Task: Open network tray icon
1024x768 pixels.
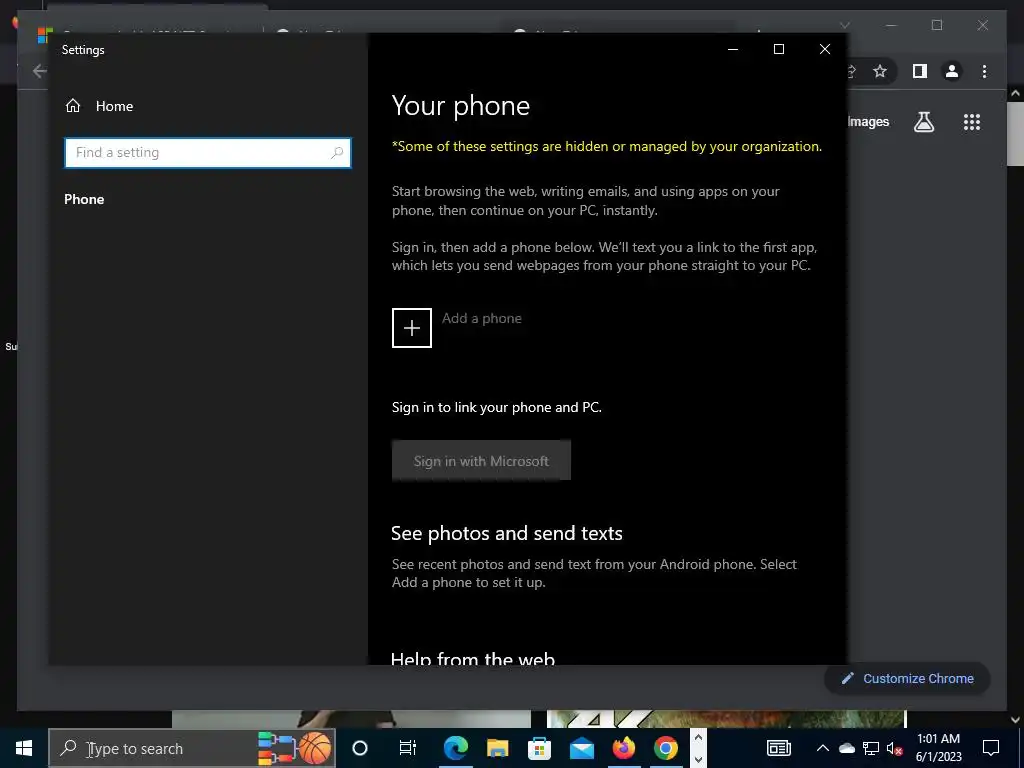Action: tap(871, 748)
